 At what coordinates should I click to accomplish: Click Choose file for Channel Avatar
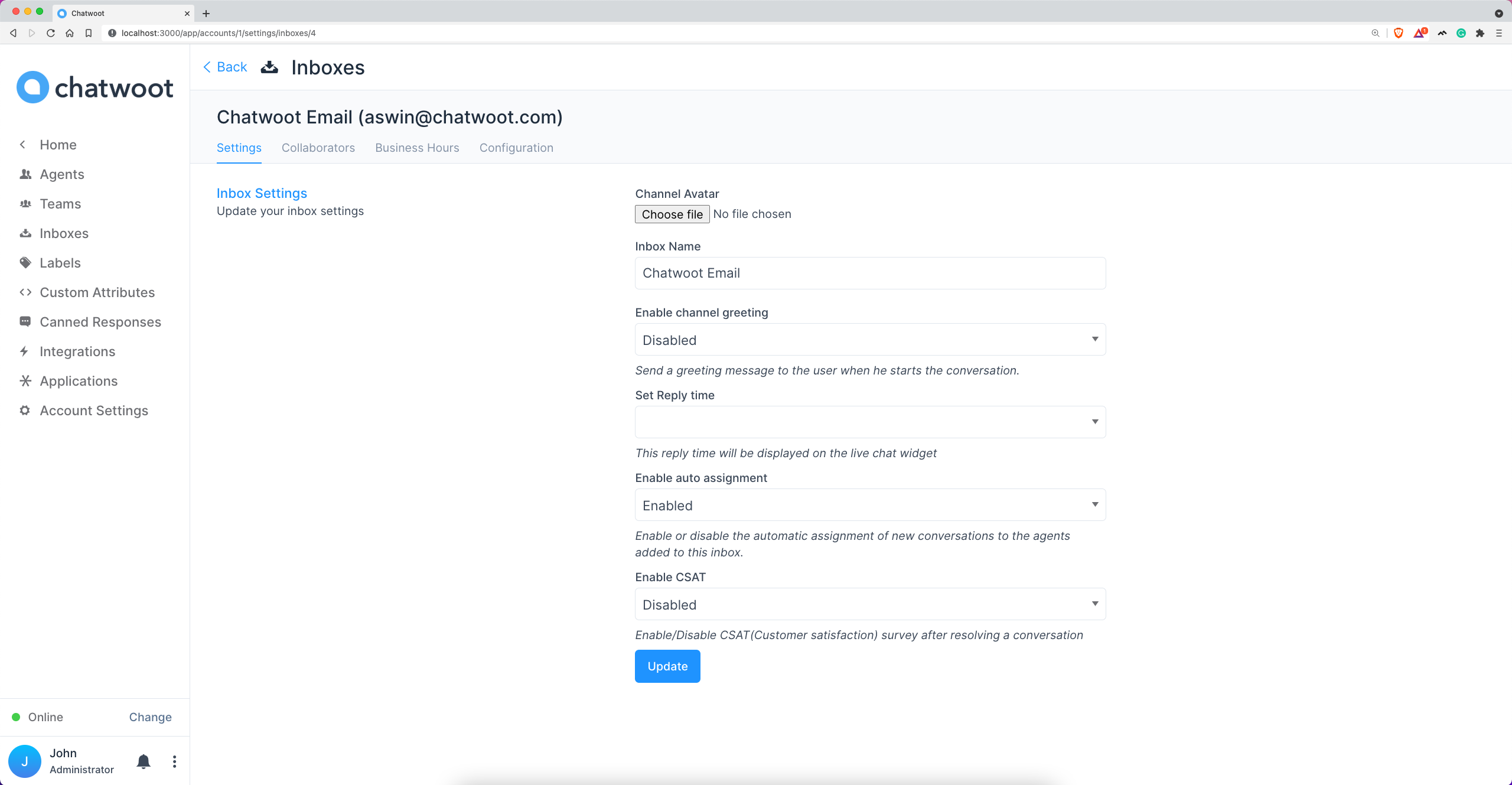(672, 214)
